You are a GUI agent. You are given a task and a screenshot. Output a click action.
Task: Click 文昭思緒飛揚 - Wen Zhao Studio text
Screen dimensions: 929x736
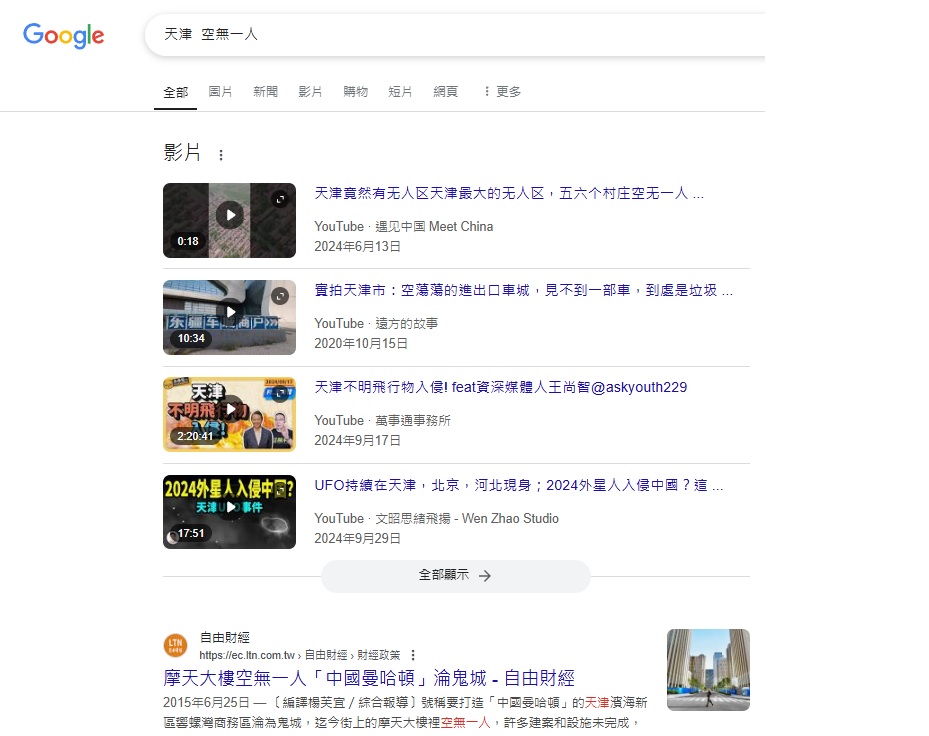[x=467, y=519]
